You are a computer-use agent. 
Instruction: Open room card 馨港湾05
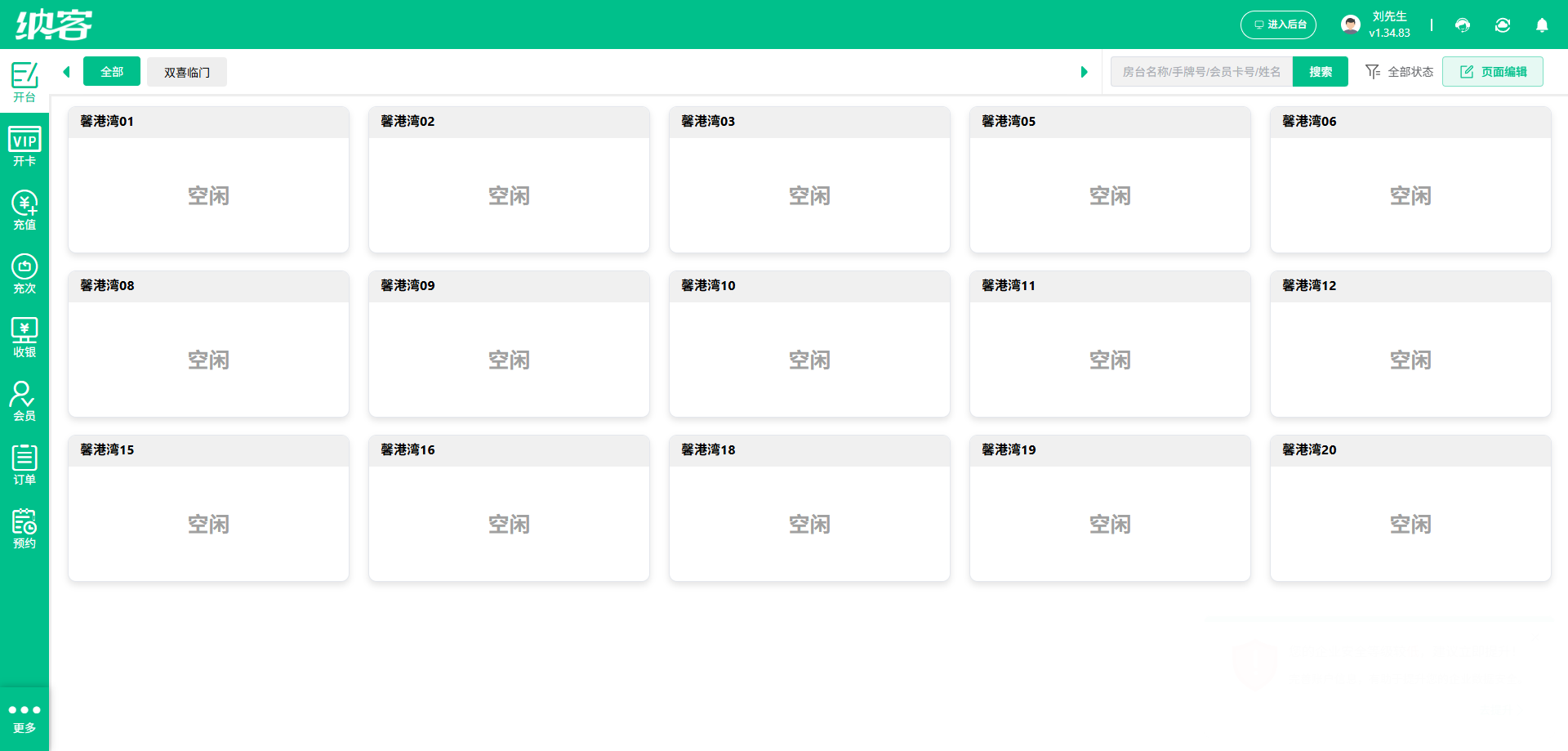click(x=1110, y=180)
